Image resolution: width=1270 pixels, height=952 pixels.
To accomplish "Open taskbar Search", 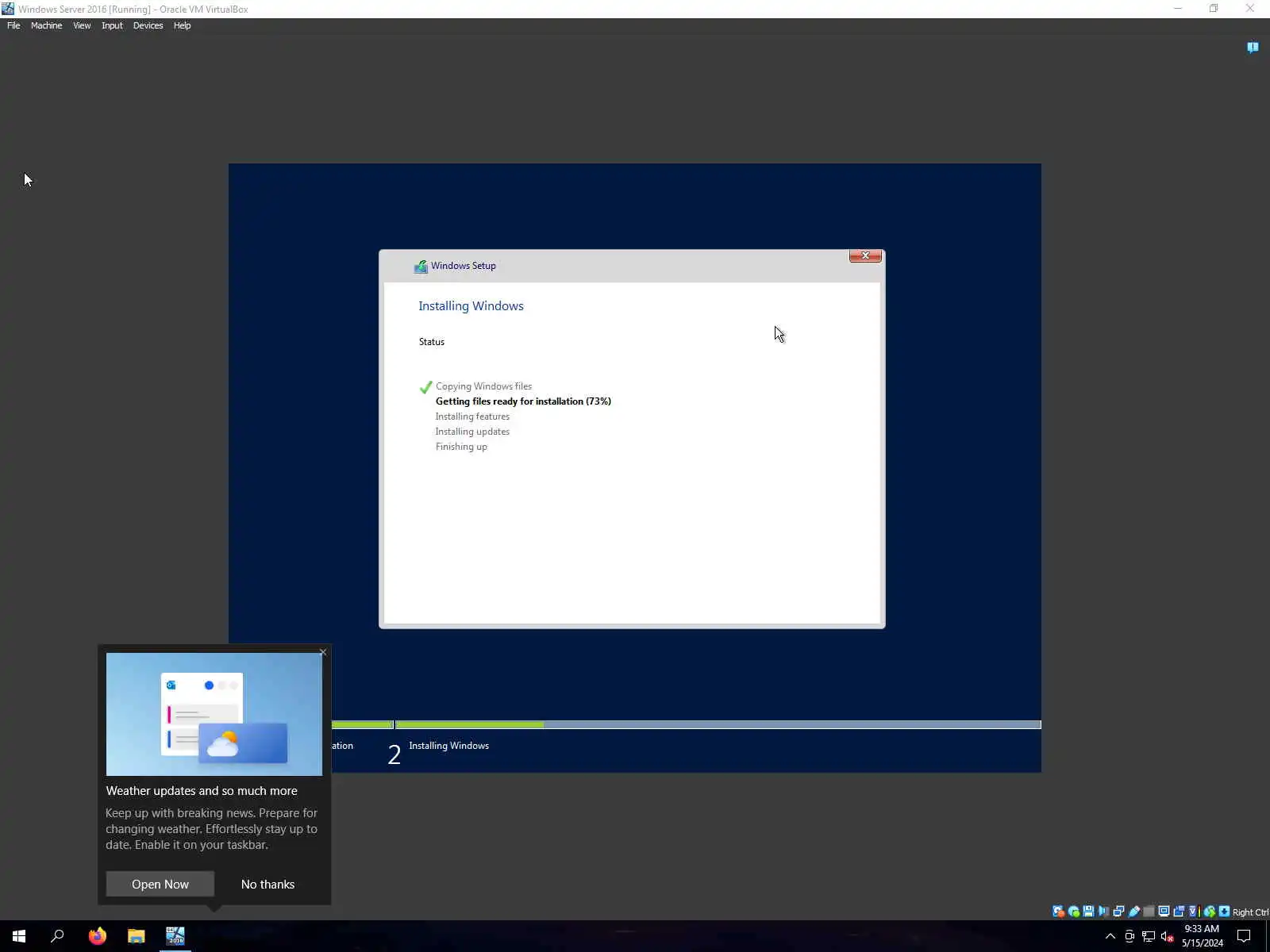I will click(57, 936).
